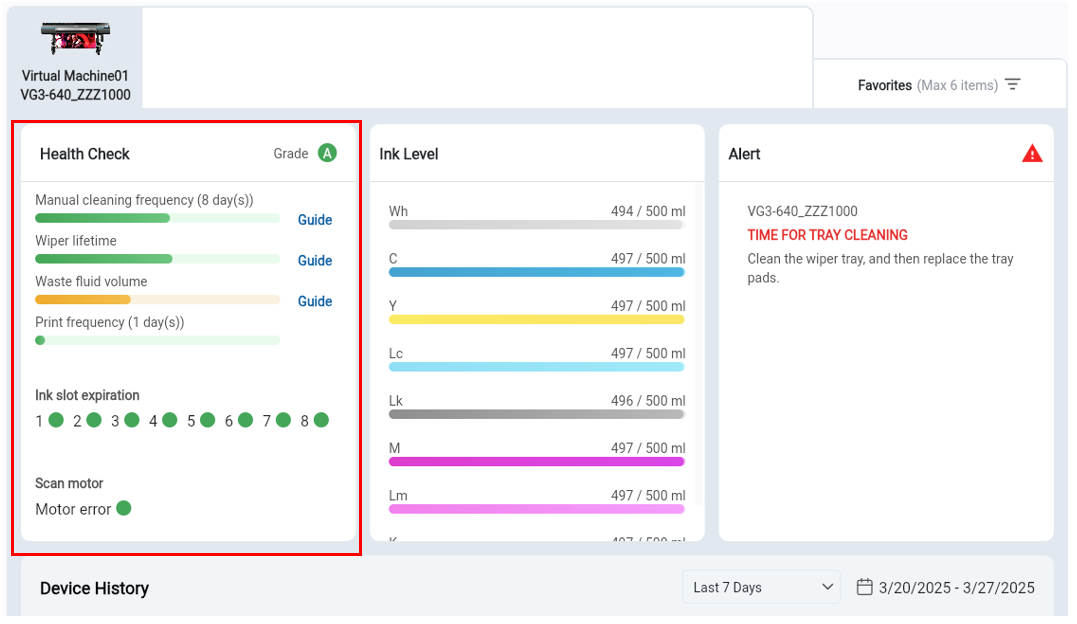Open the Guide for manual cleaning frequency
1077x624 pixels.
click(x=315, y=219)
